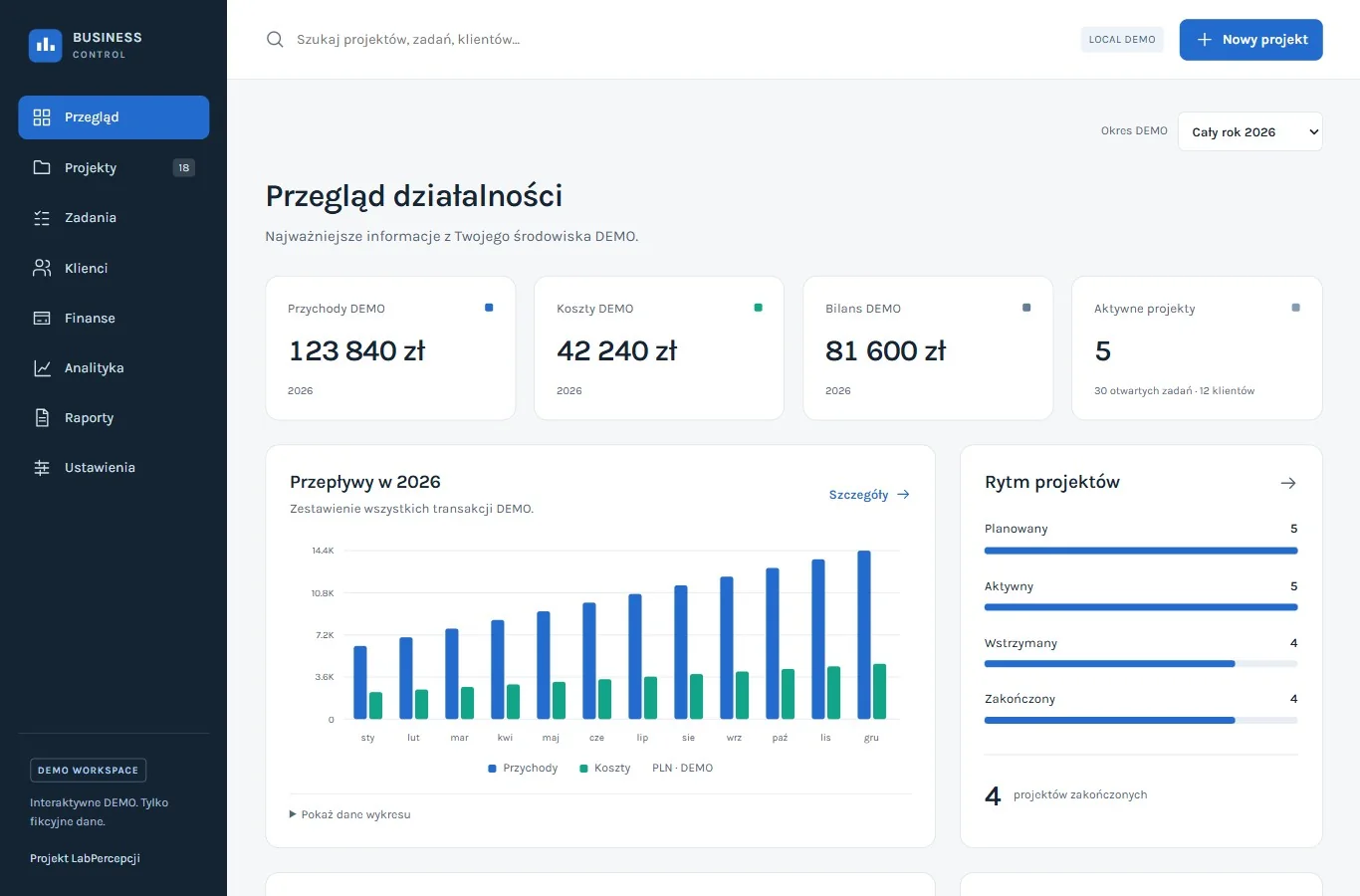Click the Planowany progress bar
This screenshot has width=1360, height=896.
point(1141,551)
